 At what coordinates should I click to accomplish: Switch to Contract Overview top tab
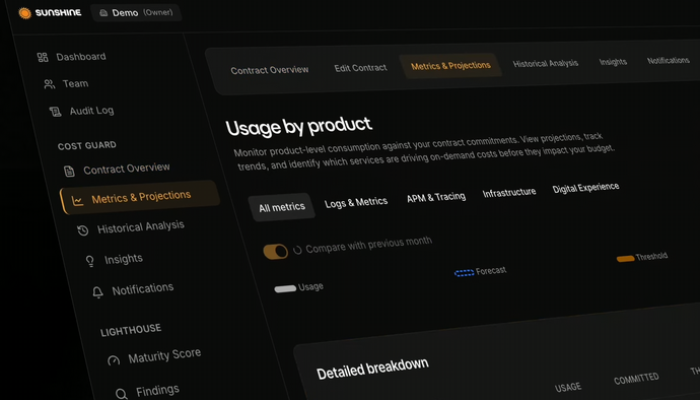pyautogui.click(x=269, y=70)
